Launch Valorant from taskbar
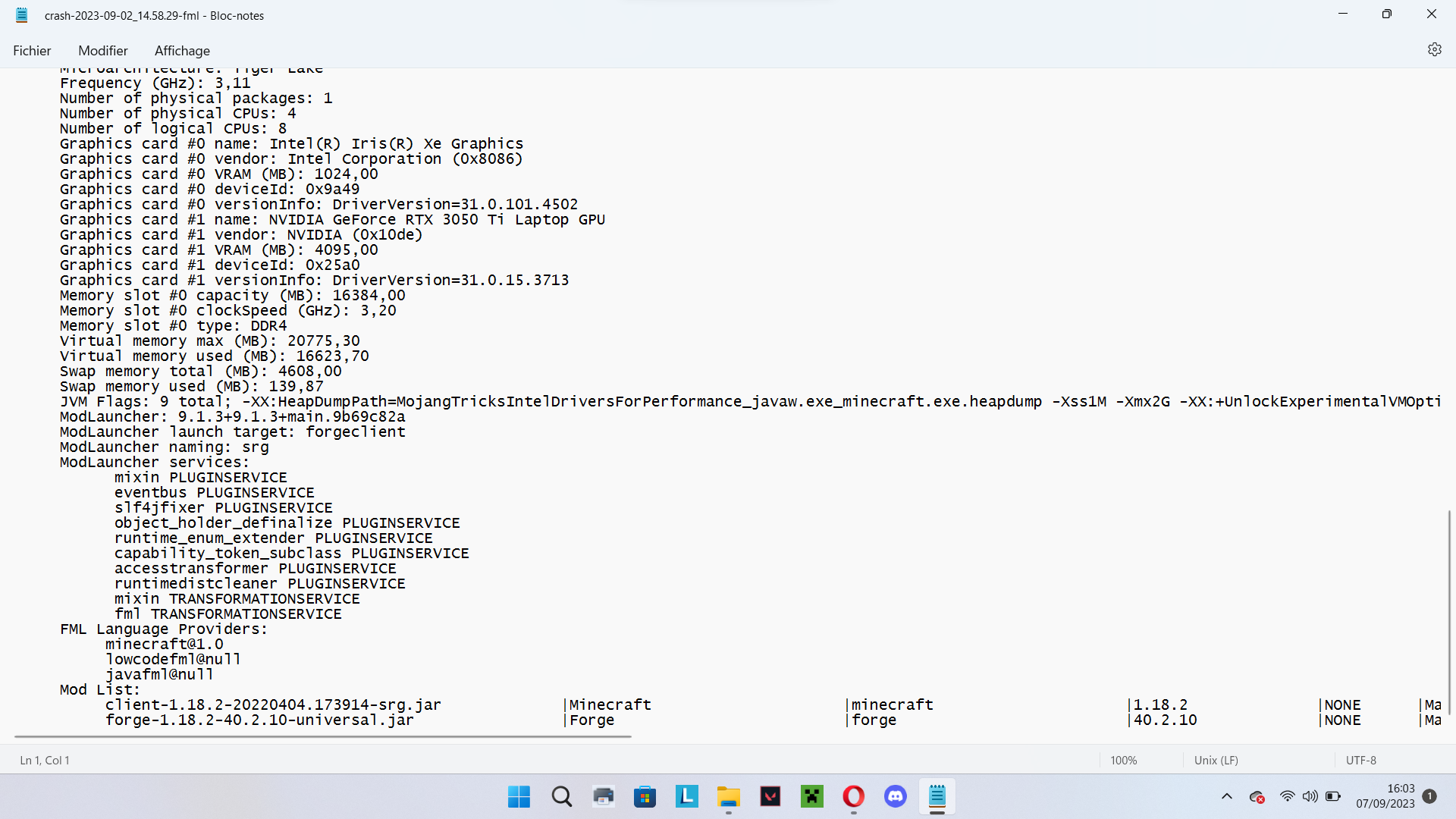Image resolution: width=1456 pixels, height=819 pixels. (x=770, y=796)
